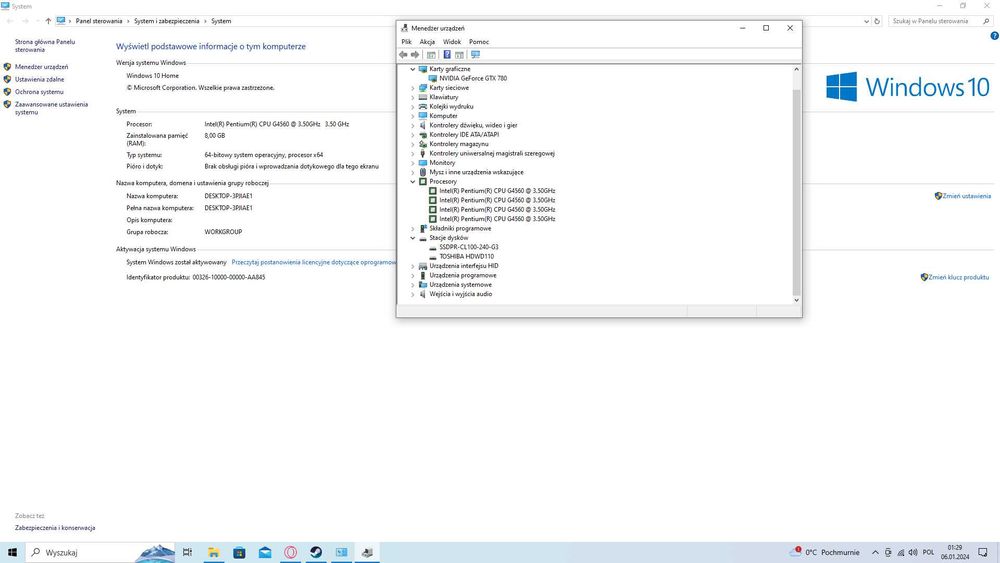Click the Karty graficzne display adapter icon

coord(422,69)
